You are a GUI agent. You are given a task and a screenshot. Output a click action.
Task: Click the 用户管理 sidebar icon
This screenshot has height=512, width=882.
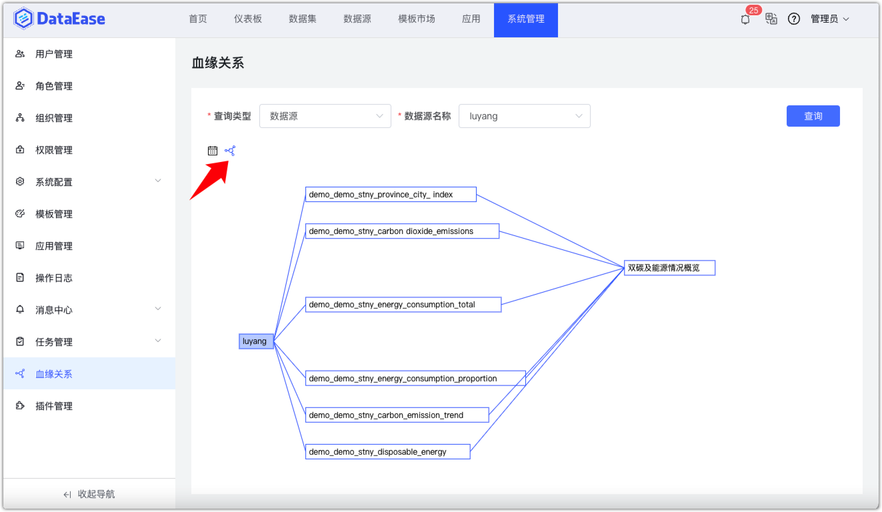(x=20, y=54)
